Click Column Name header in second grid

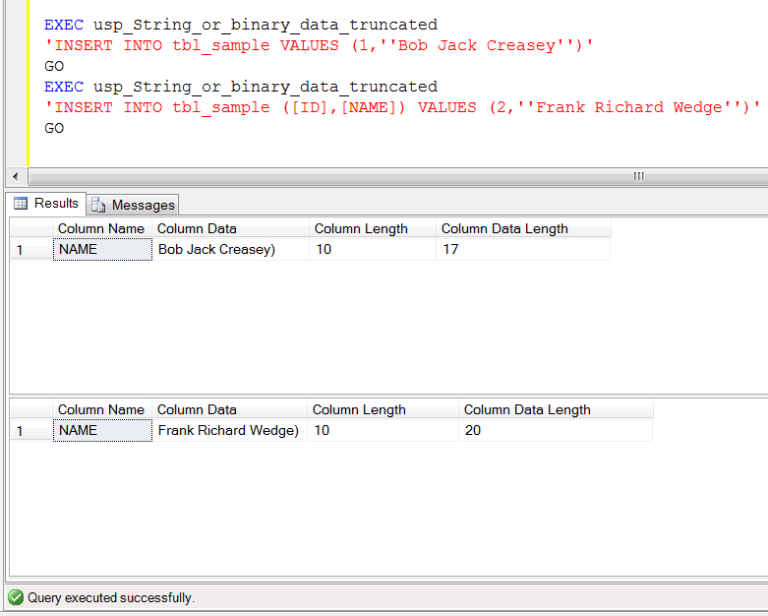102,410
